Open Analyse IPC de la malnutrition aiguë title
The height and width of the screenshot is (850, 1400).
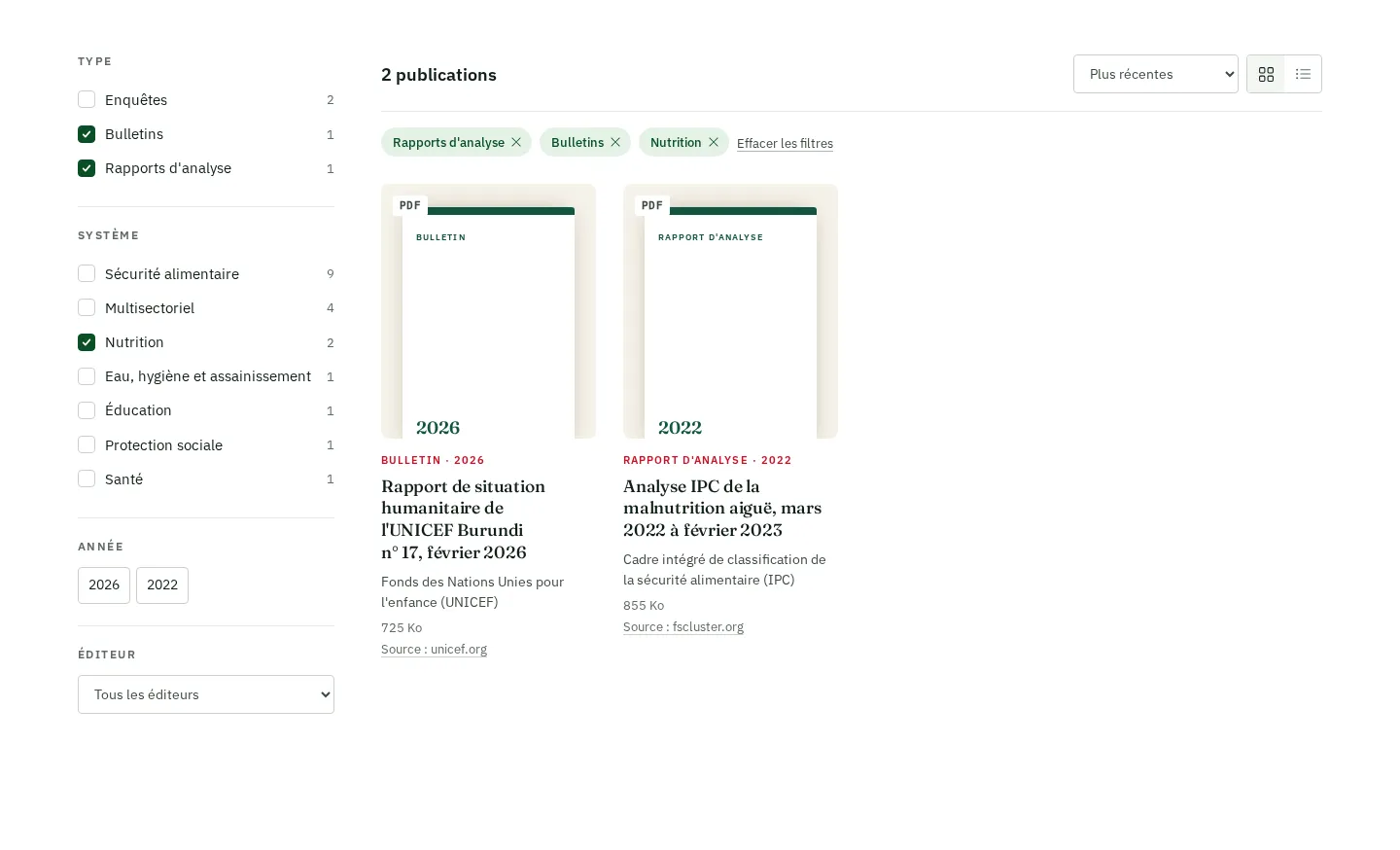point(722,508)
